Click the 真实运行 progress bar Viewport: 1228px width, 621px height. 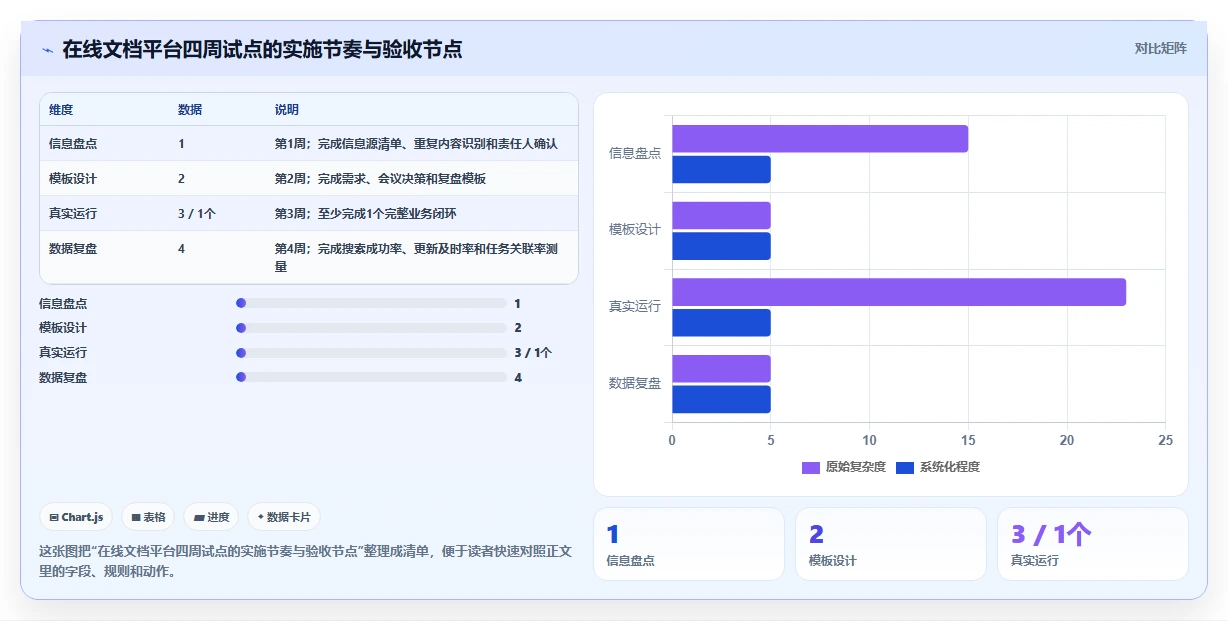pyautogui.click(x=371, y=352)
